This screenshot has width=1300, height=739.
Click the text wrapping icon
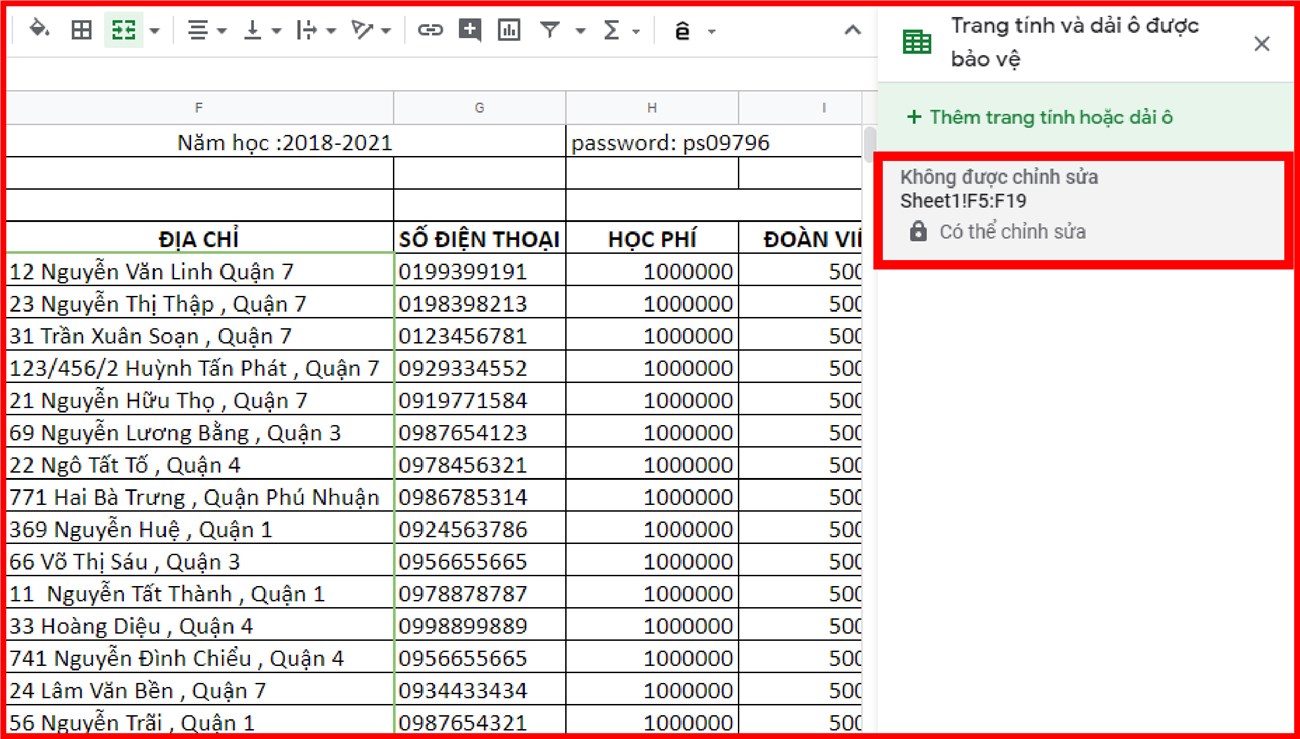[x=307, y=30]
